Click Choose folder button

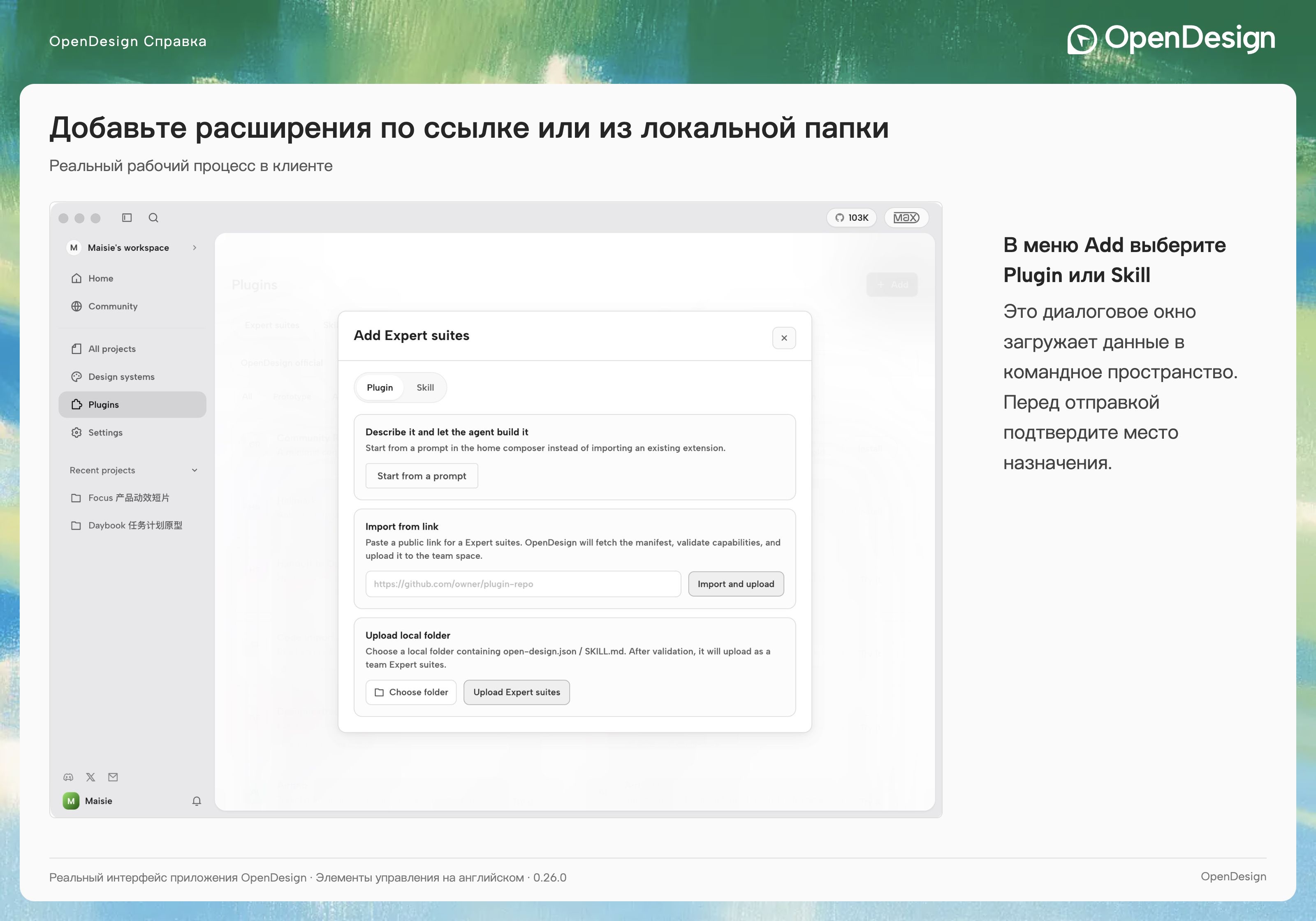pyautogui.click(x=411, y=692)
